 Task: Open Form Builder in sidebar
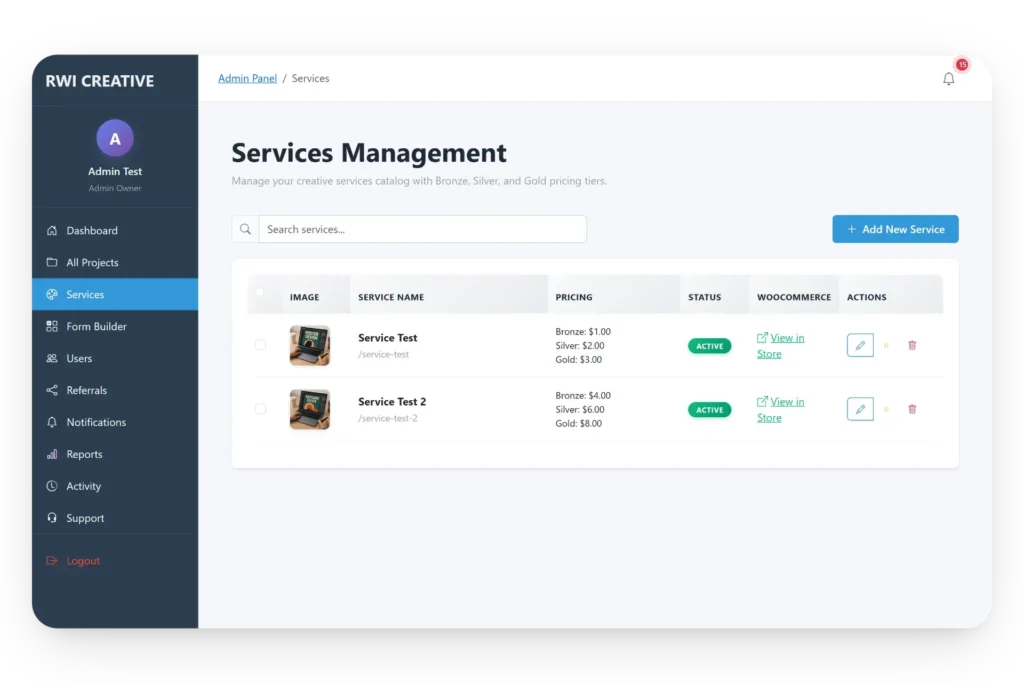click(x=96, y=327)
